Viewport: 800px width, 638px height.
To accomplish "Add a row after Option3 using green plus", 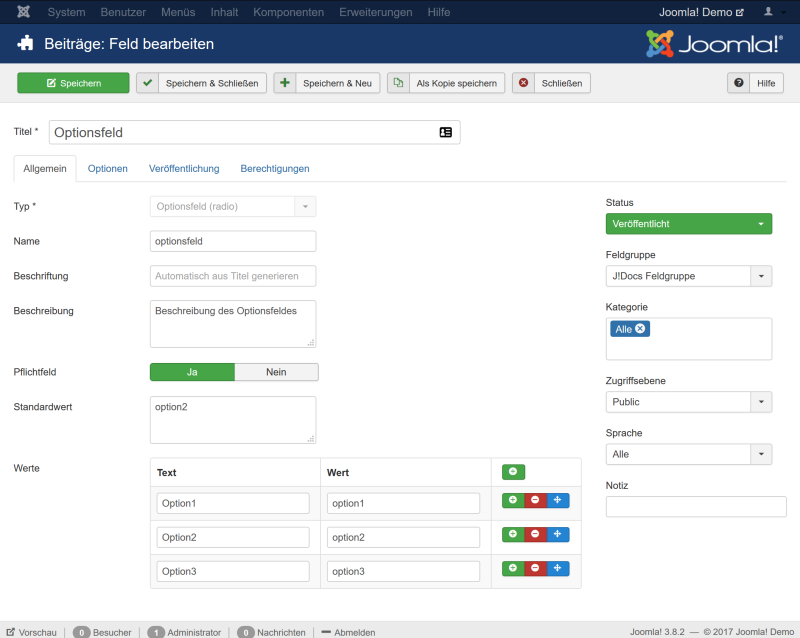I will tap(513, 568).
